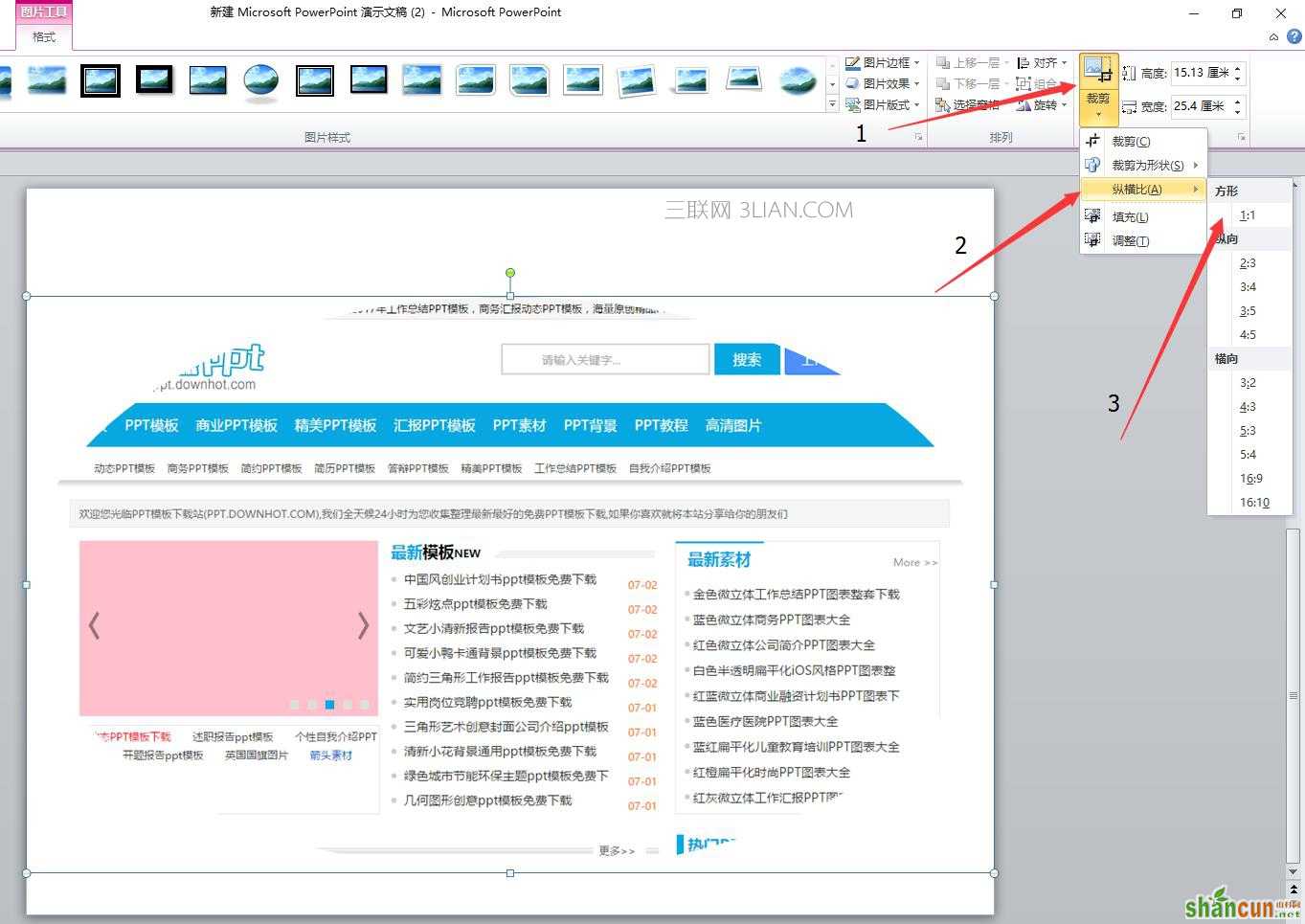The width and height of the screenshot is (1305, 924).
Task: Select the 1:1 square aspect ratio
Action: pos(1249,215)
